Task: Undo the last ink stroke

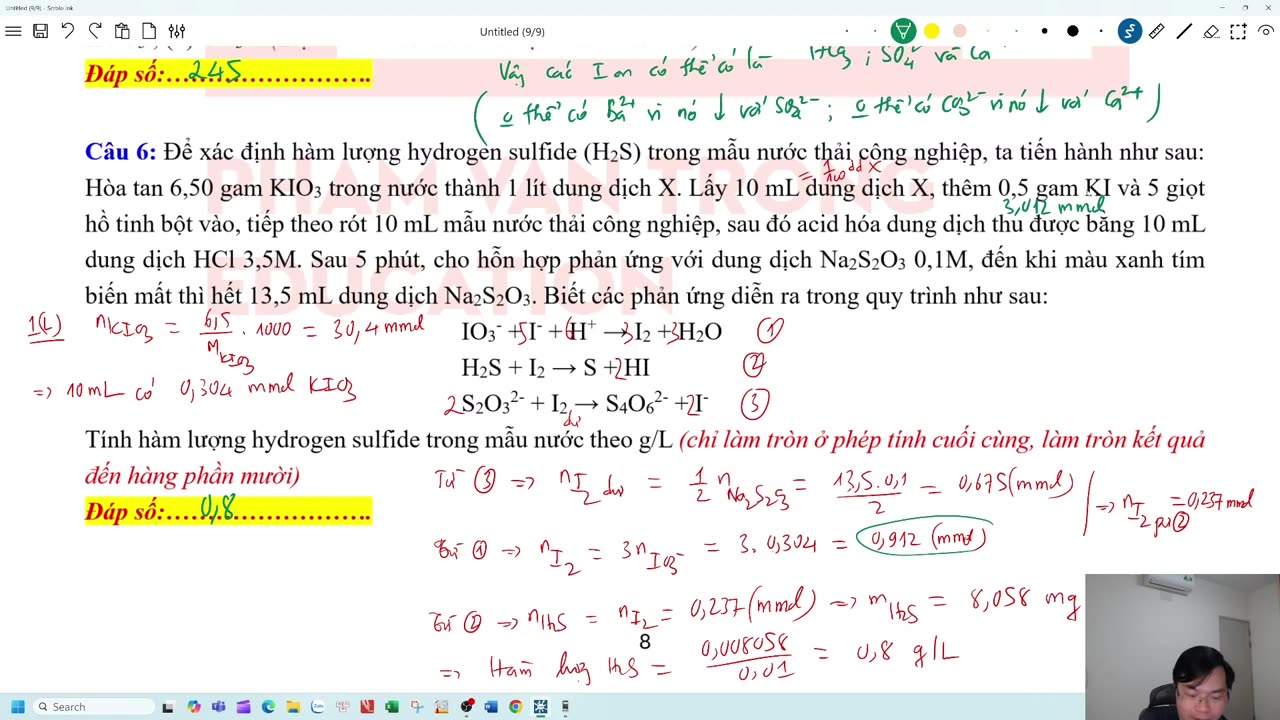Action: (x=67, y=31)
